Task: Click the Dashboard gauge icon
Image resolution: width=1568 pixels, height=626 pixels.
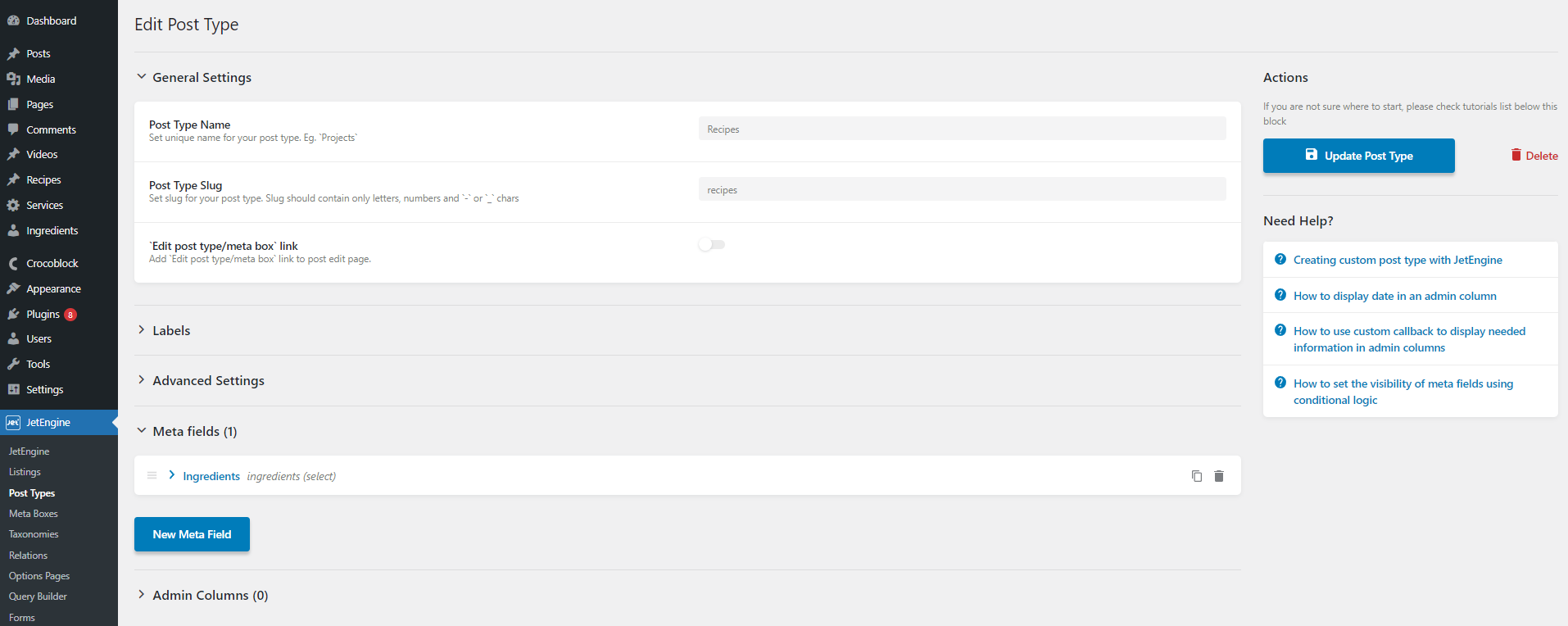Action: (x=13, y=20)
